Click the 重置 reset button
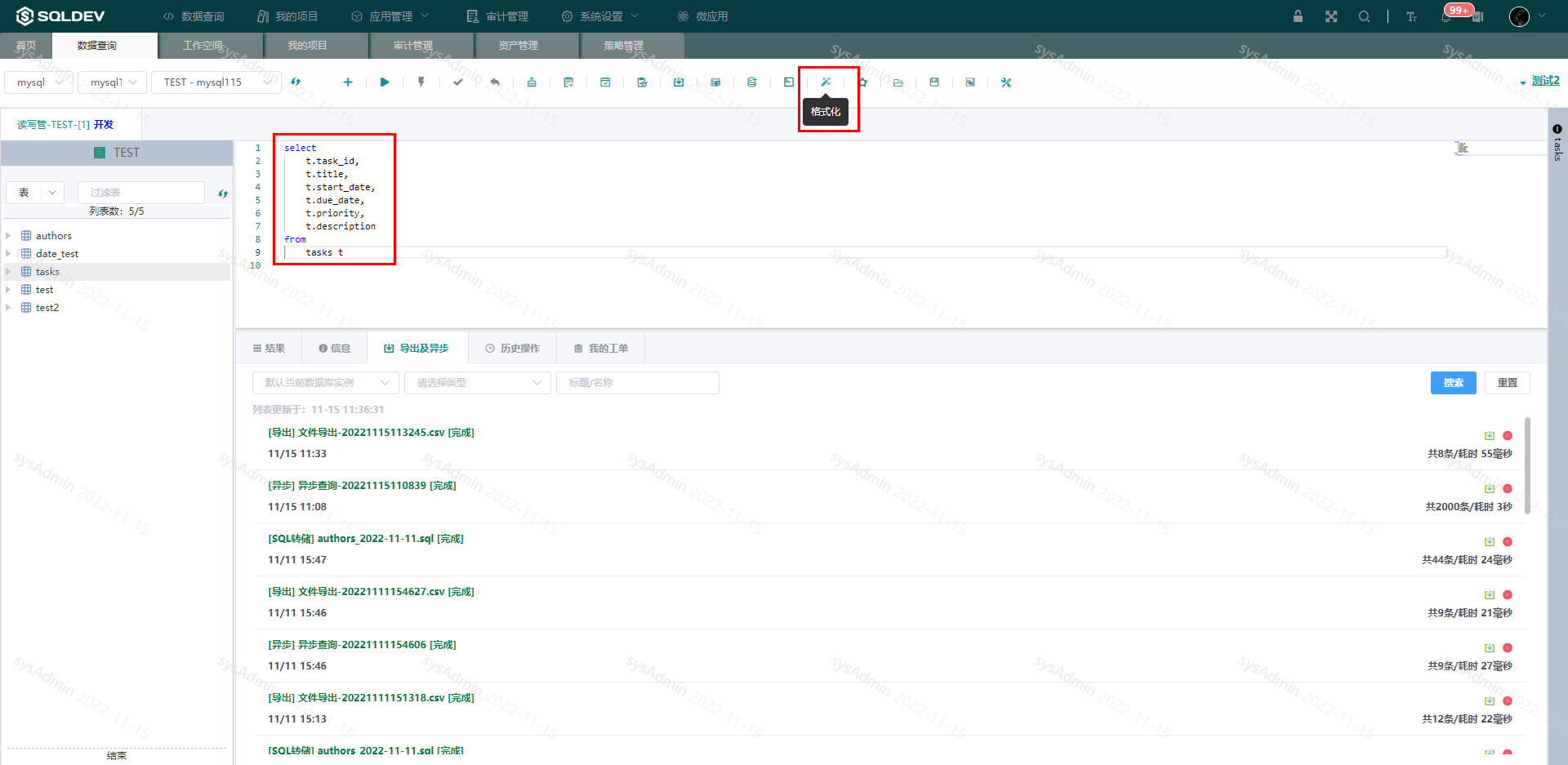1568x765 pixels. [1508, 383]
